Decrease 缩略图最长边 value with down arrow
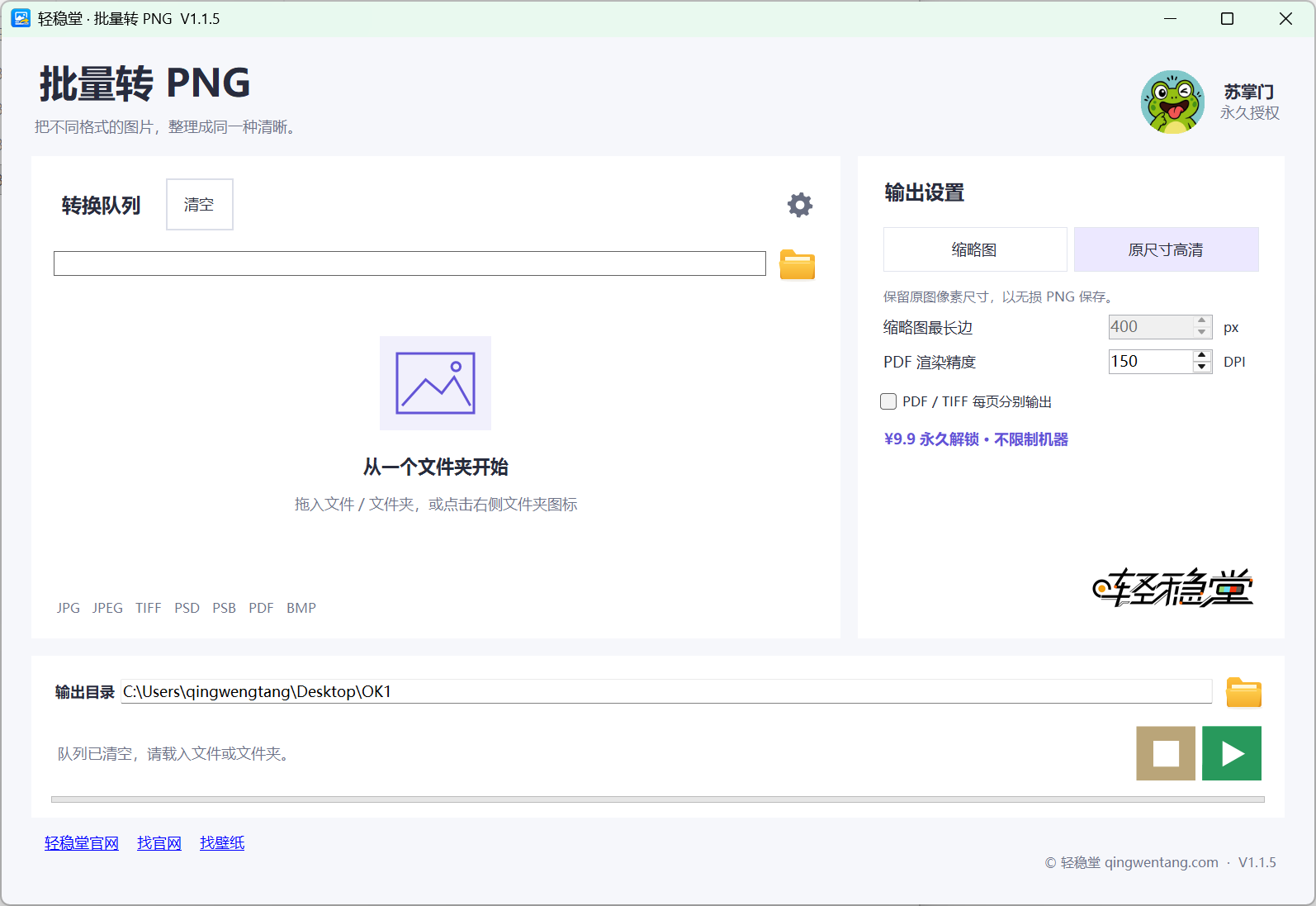 (1202, 332)
